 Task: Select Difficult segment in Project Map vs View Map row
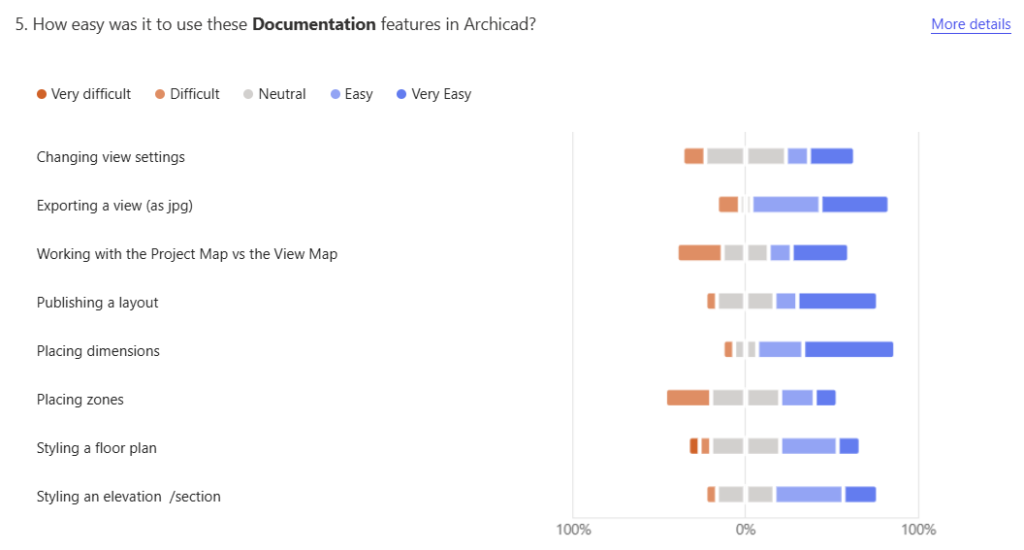point(699,253)
